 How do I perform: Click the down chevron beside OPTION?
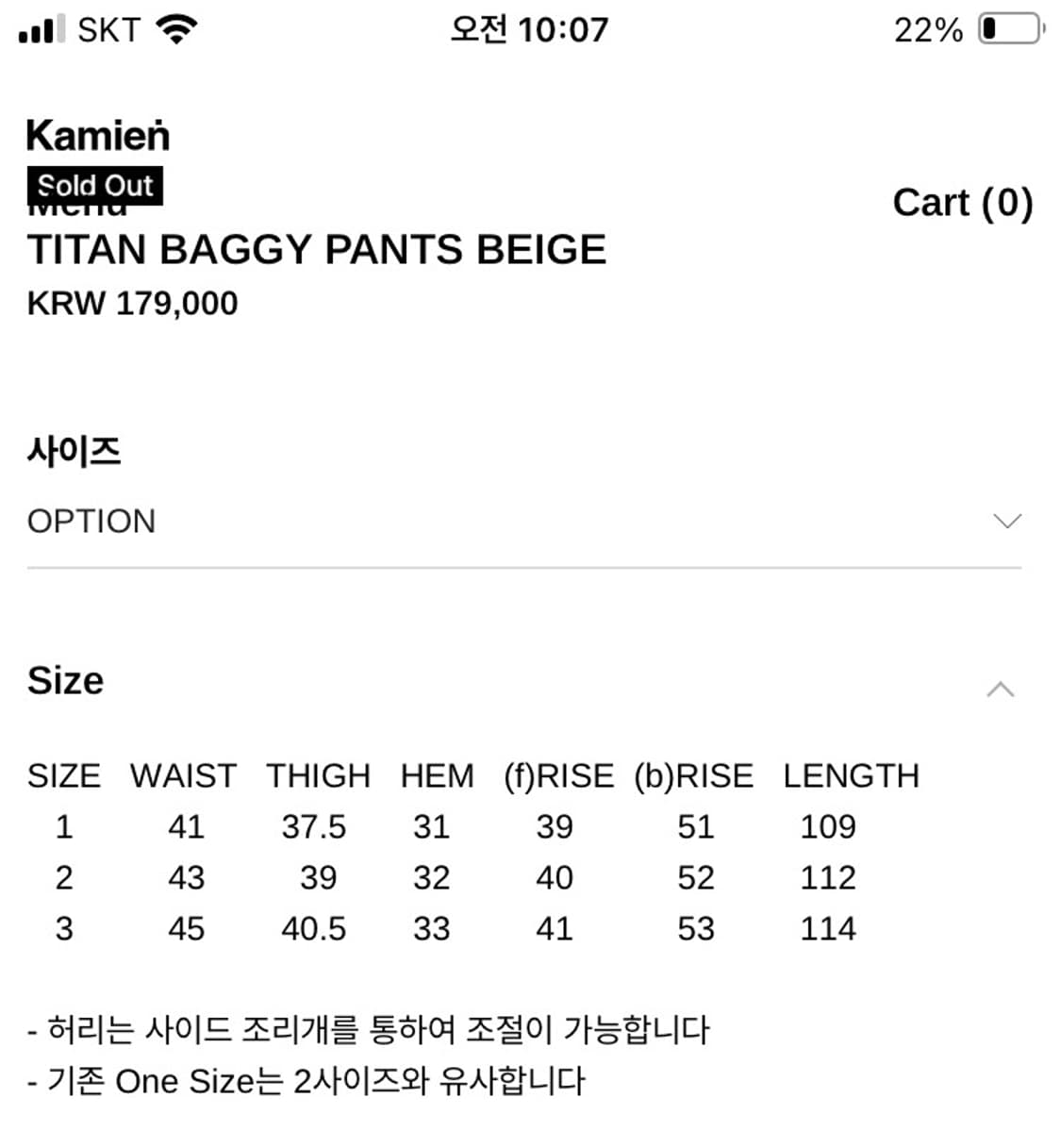coord(1006,522)
